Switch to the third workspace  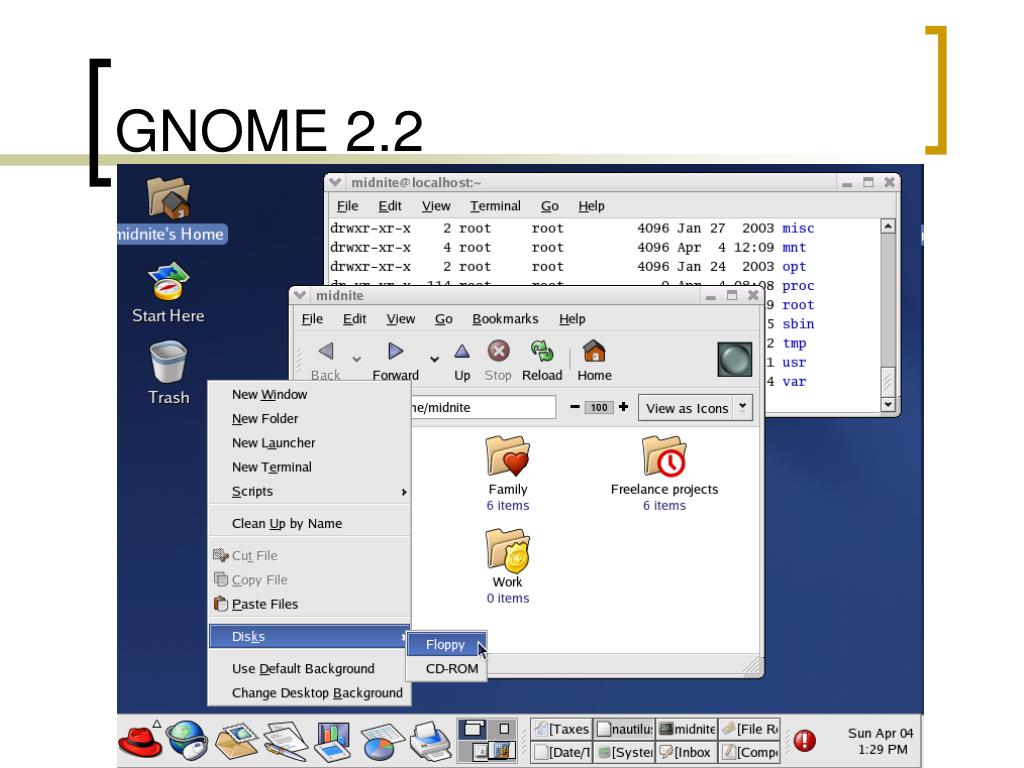[x=473, y=750]
